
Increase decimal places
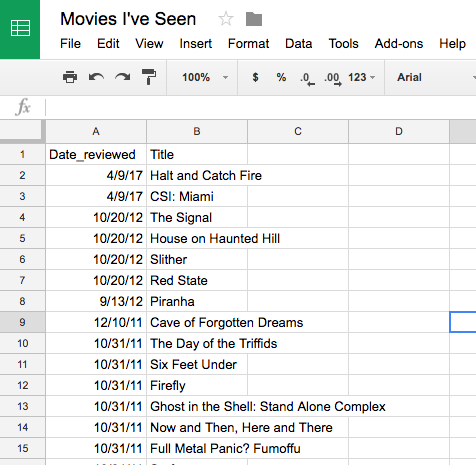point(333,79)
